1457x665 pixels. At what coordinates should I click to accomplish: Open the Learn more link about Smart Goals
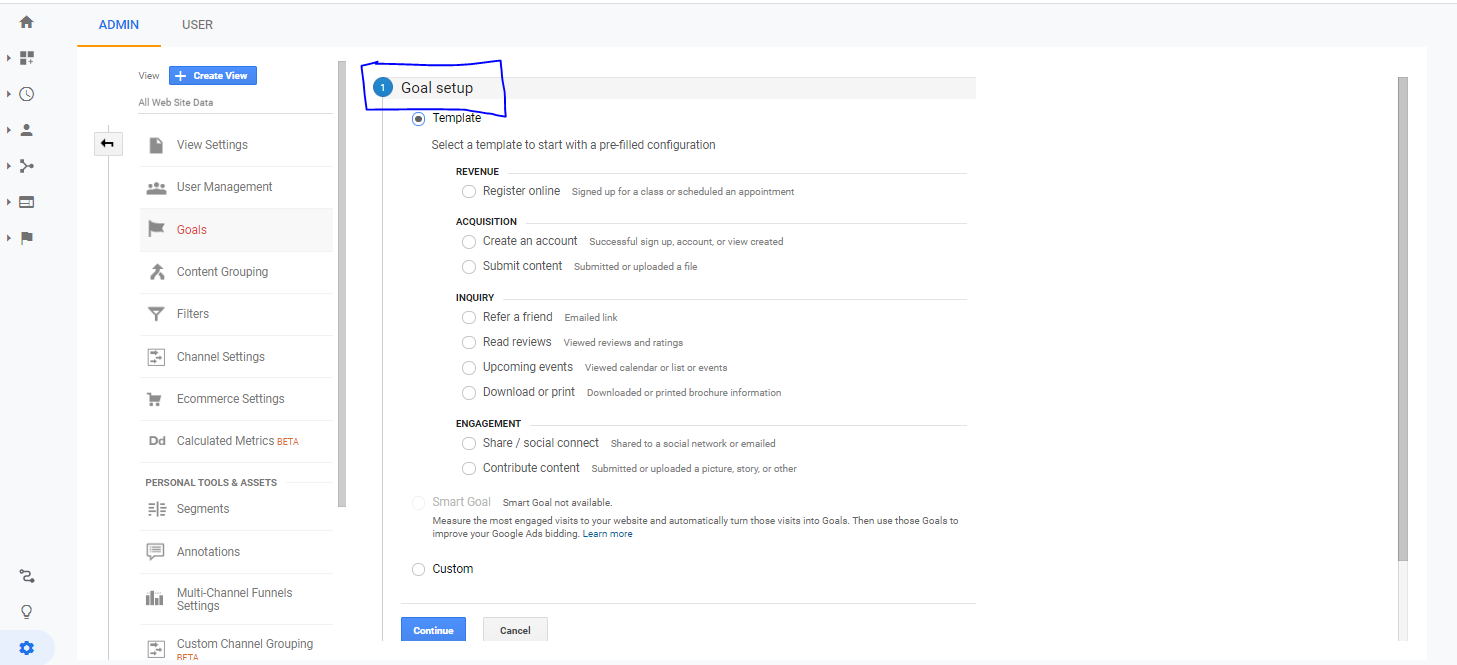608,533
